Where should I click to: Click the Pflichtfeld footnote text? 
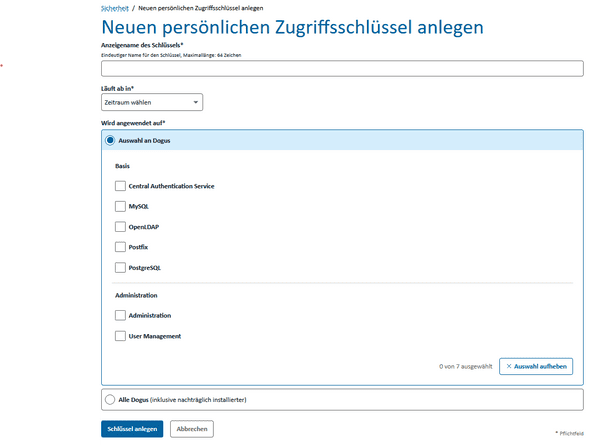pos(569,433)
